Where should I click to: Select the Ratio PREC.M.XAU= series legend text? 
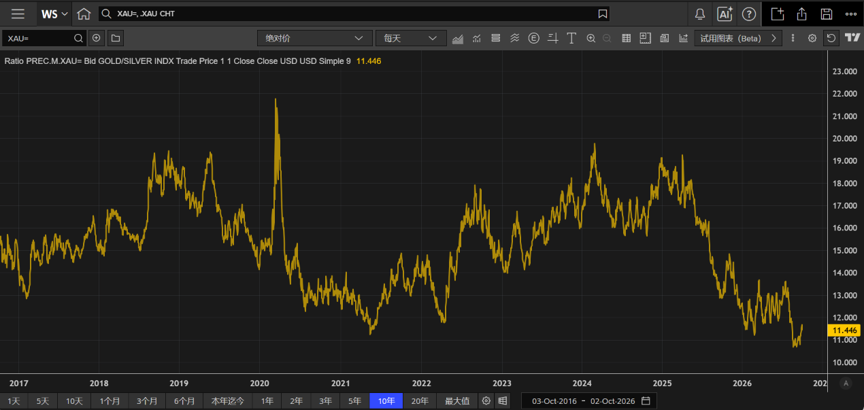point(177,61)
